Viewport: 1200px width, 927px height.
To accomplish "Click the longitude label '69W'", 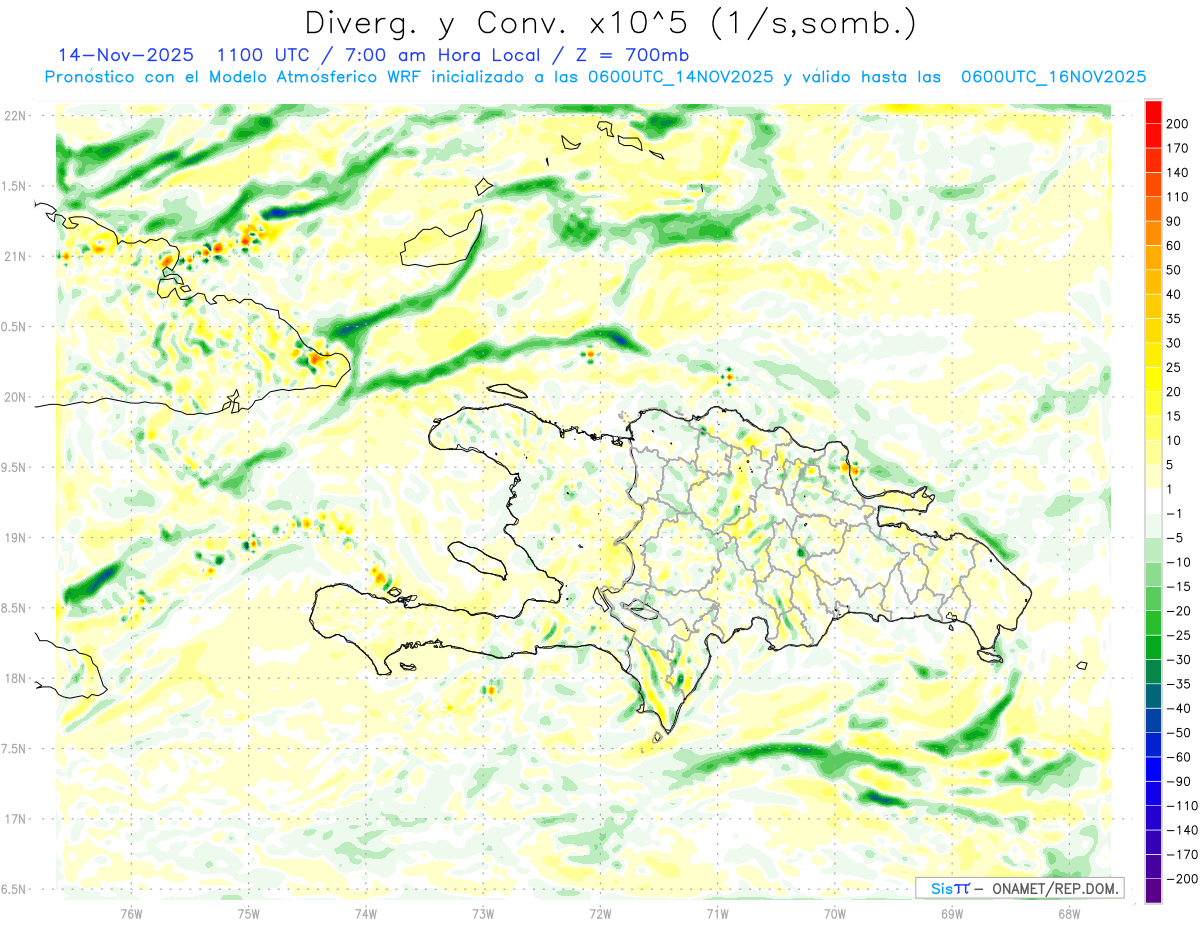I will coord(952,914).
